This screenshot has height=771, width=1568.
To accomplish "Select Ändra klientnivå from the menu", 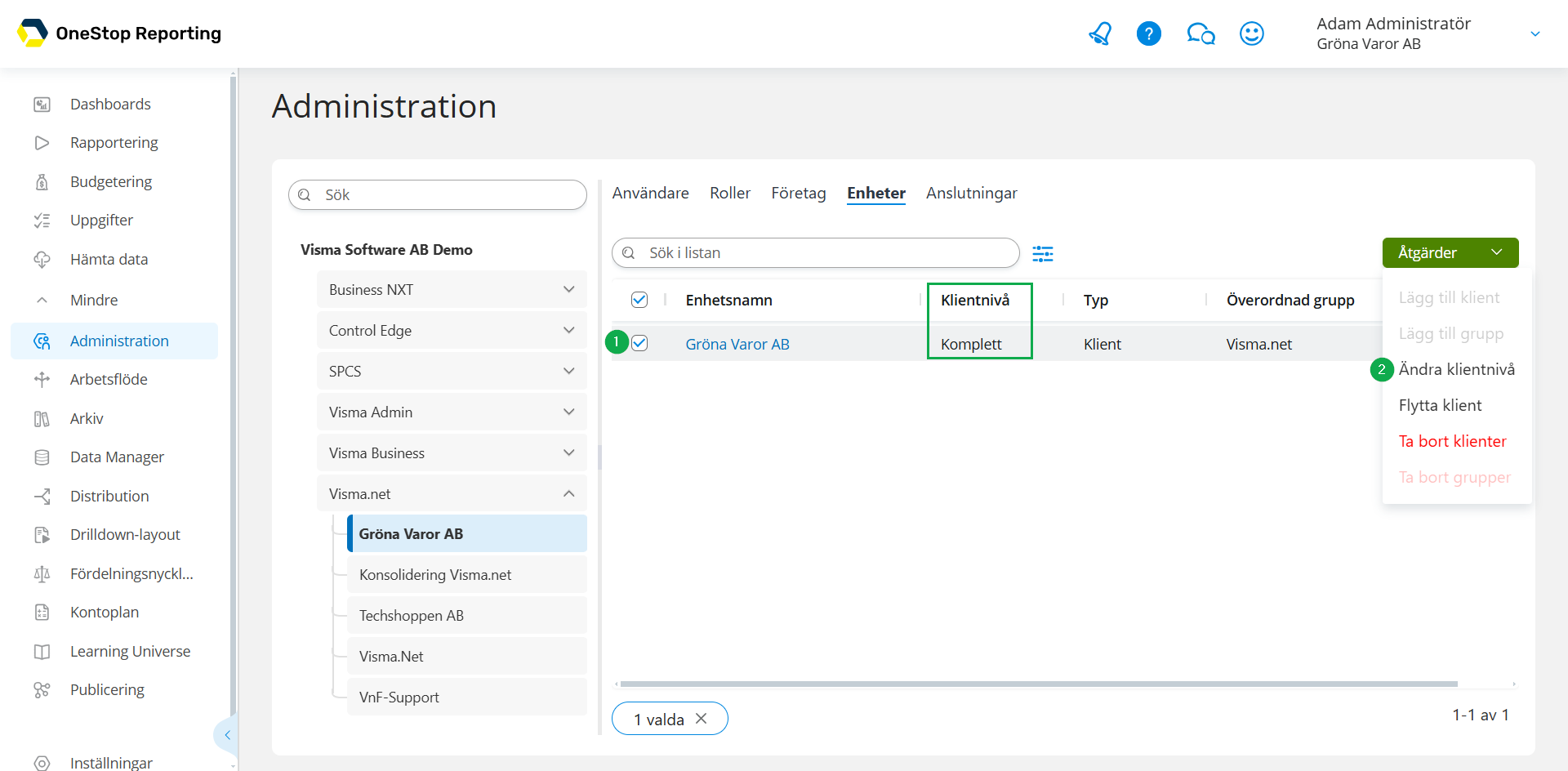I will (x=1456, y=370).
